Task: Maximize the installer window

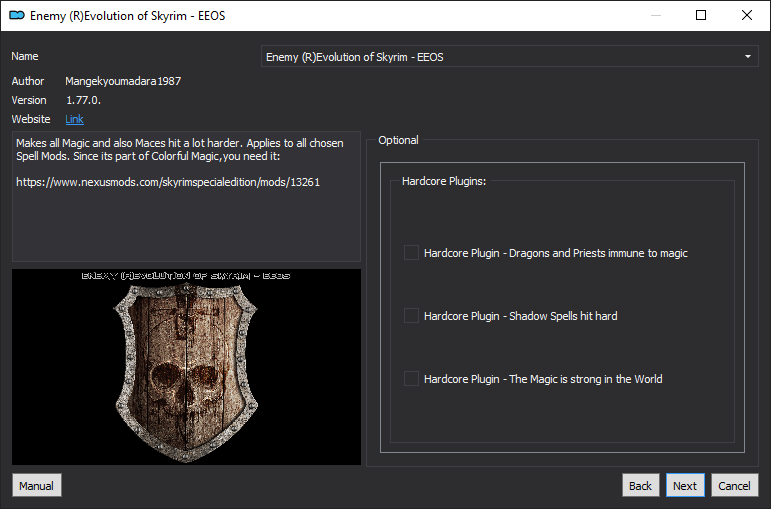Action: point(701,15)
